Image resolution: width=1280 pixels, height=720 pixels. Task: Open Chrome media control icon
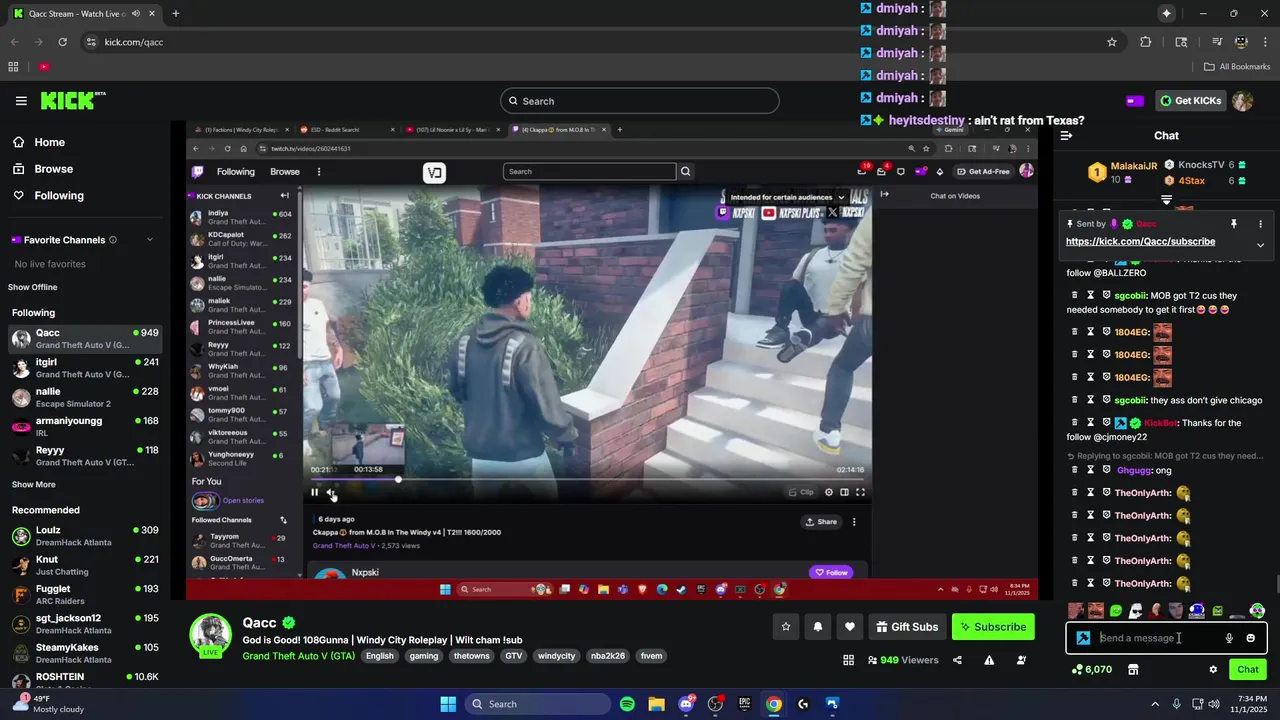tap(1216, 42)
